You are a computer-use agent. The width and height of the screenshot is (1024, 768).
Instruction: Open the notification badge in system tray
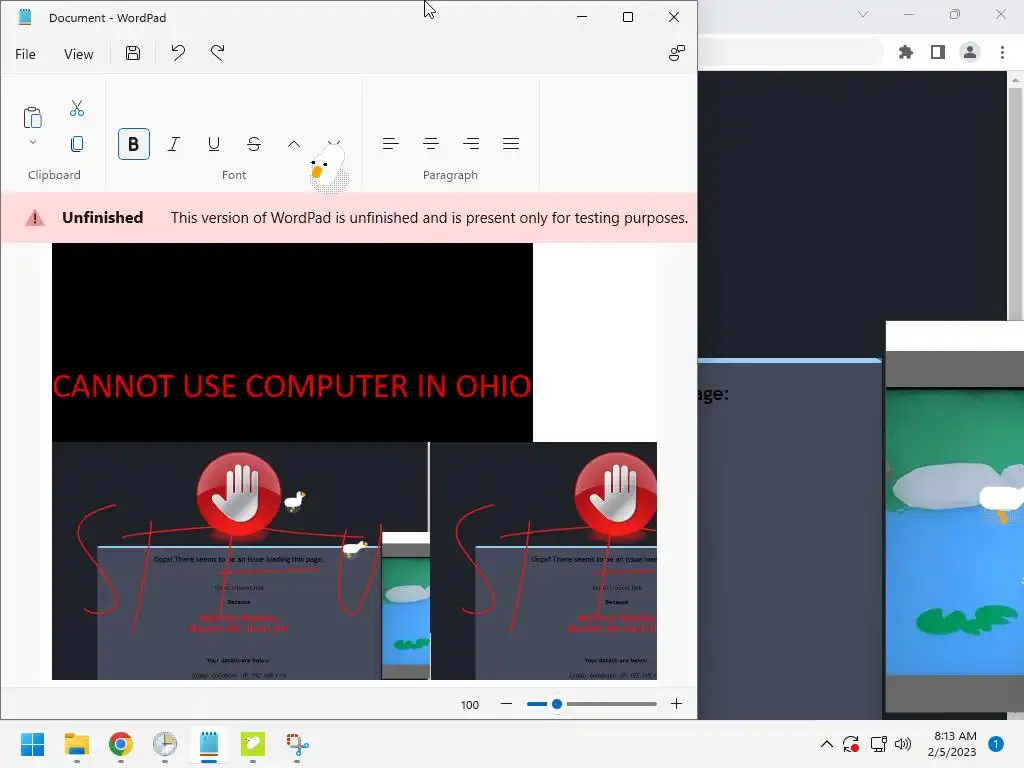pyautogui.click(x=996, y=744)
